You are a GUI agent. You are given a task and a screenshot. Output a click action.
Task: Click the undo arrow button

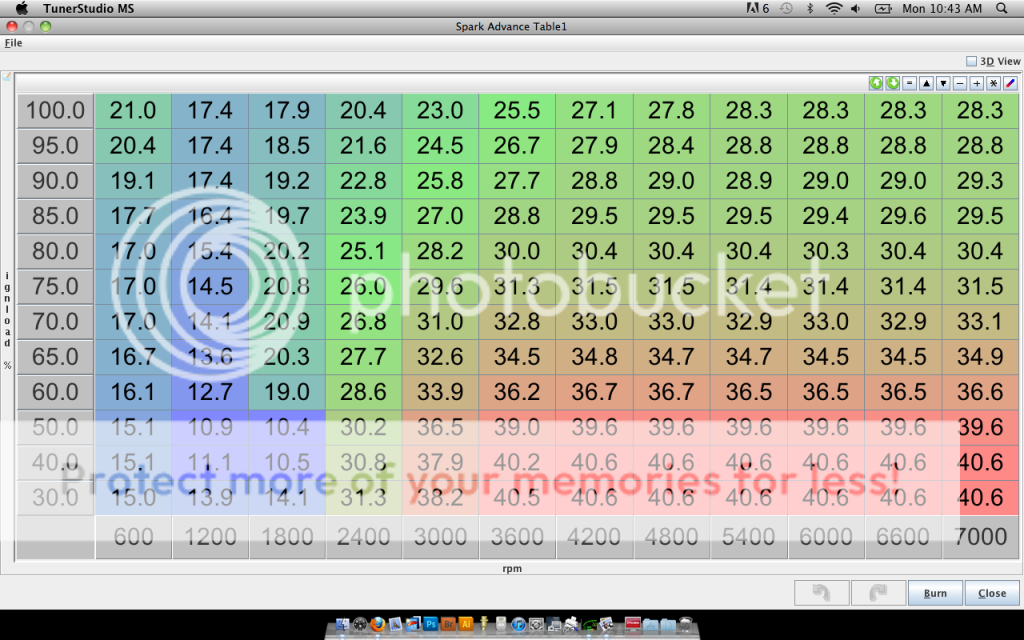[821, 593]
